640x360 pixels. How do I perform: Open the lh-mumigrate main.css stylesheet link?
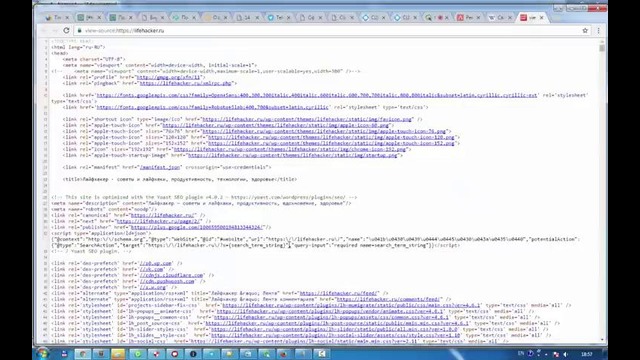[x=351, y=305]
